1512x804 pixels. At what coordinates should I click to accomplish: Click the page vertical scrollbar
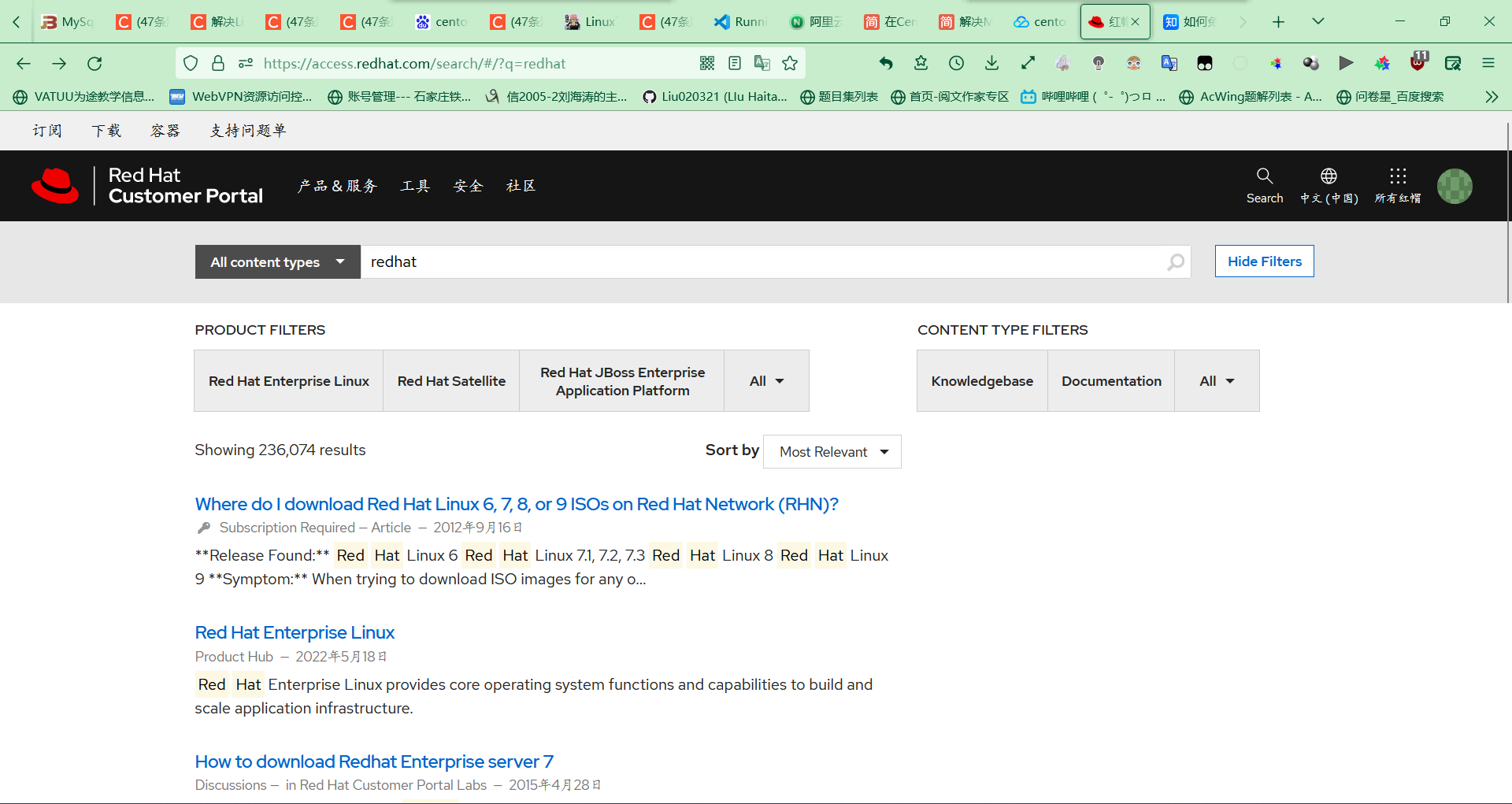click(1507, 213)
